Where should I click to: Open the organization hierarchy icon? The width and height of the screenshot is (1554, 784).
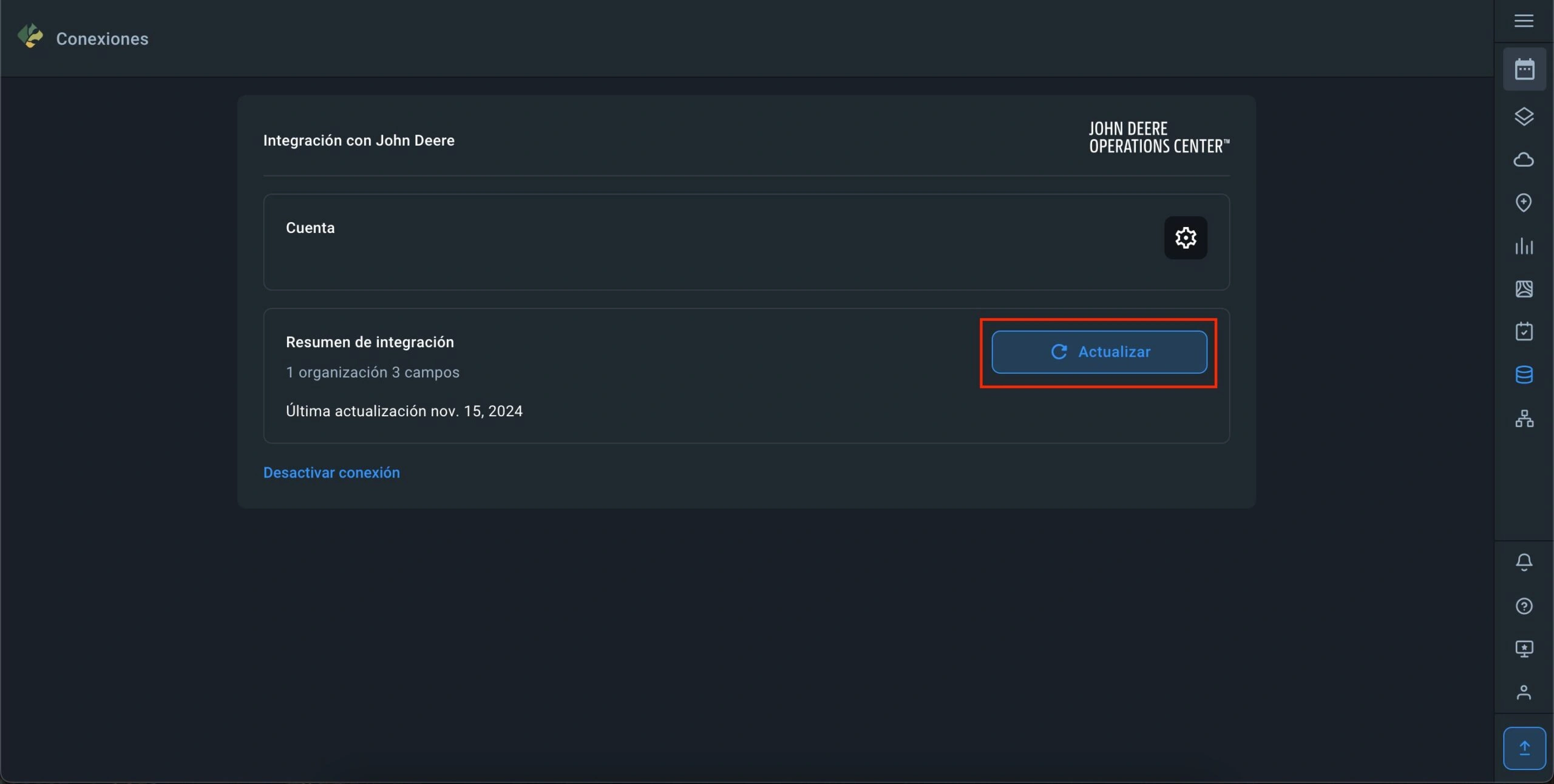pos(1524,419)
